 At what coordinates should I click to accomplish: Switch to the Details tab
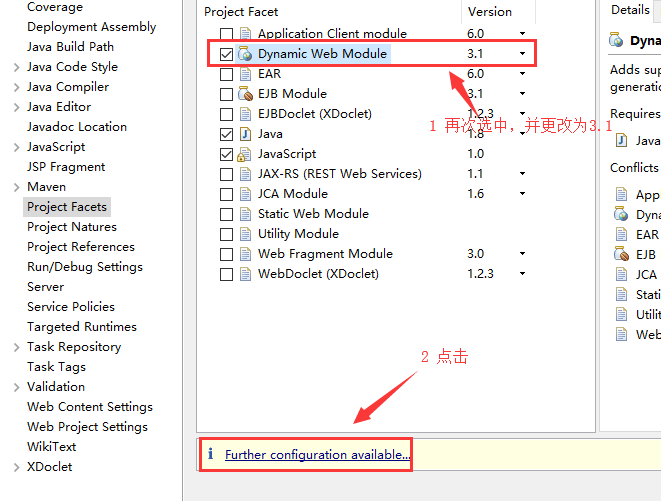[x=630, y=10]
